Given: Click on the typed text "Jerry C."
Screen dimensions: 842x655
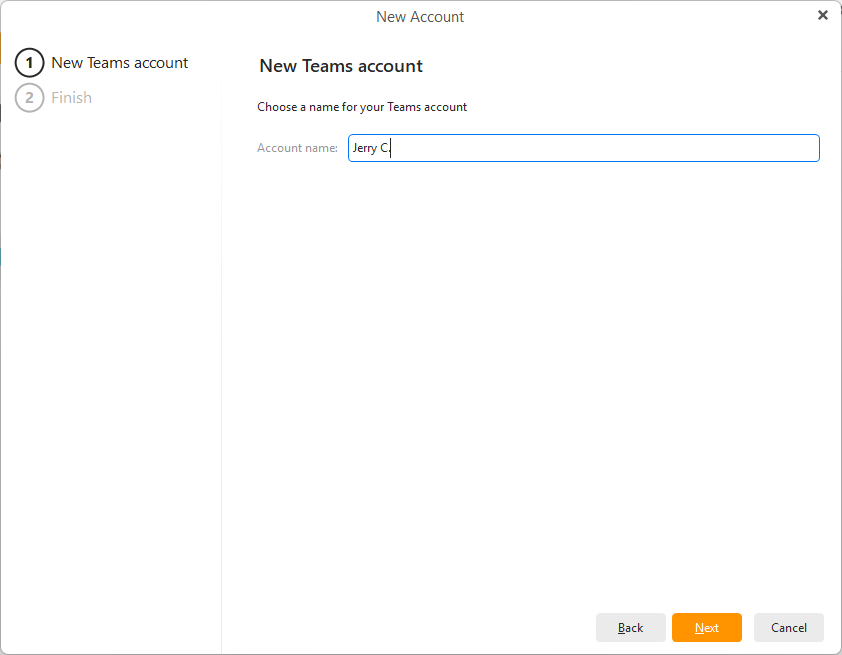Looking at the screenshot, I should (x=371, y=148).
